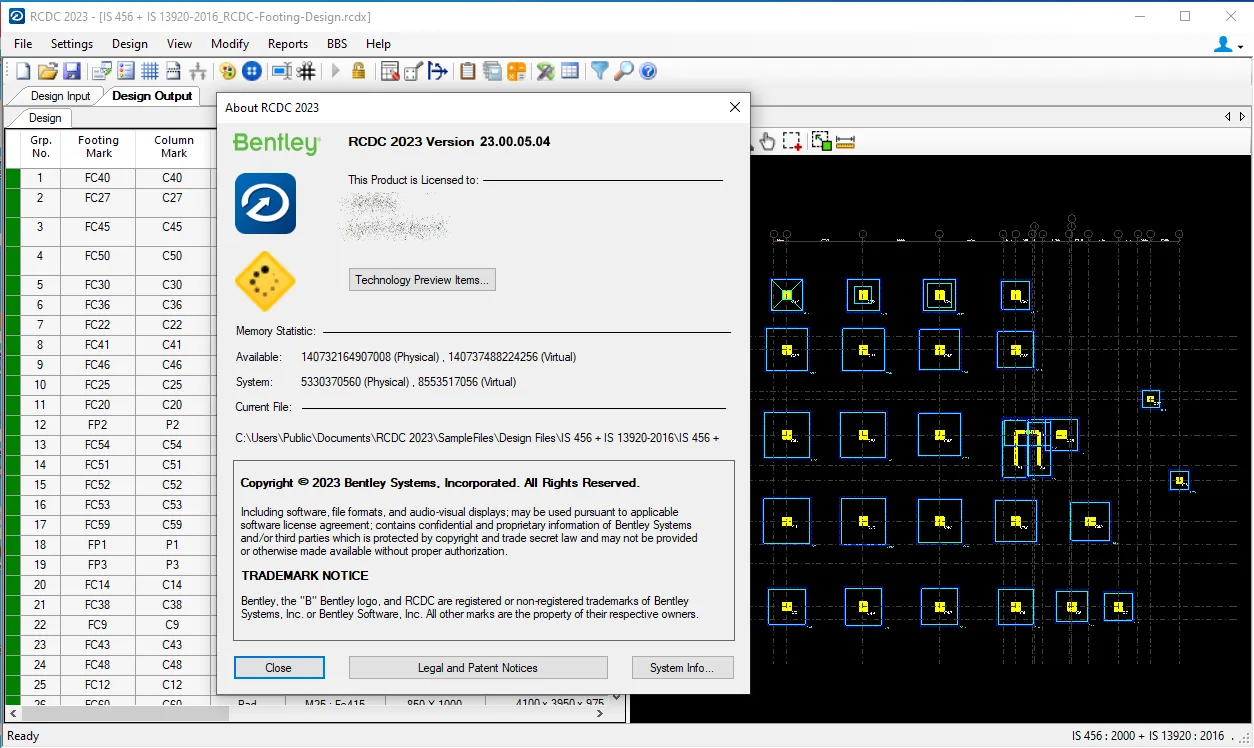Click the New file toolbar icon
This screenshot has width=1254, height=748.
coord(23,71)
